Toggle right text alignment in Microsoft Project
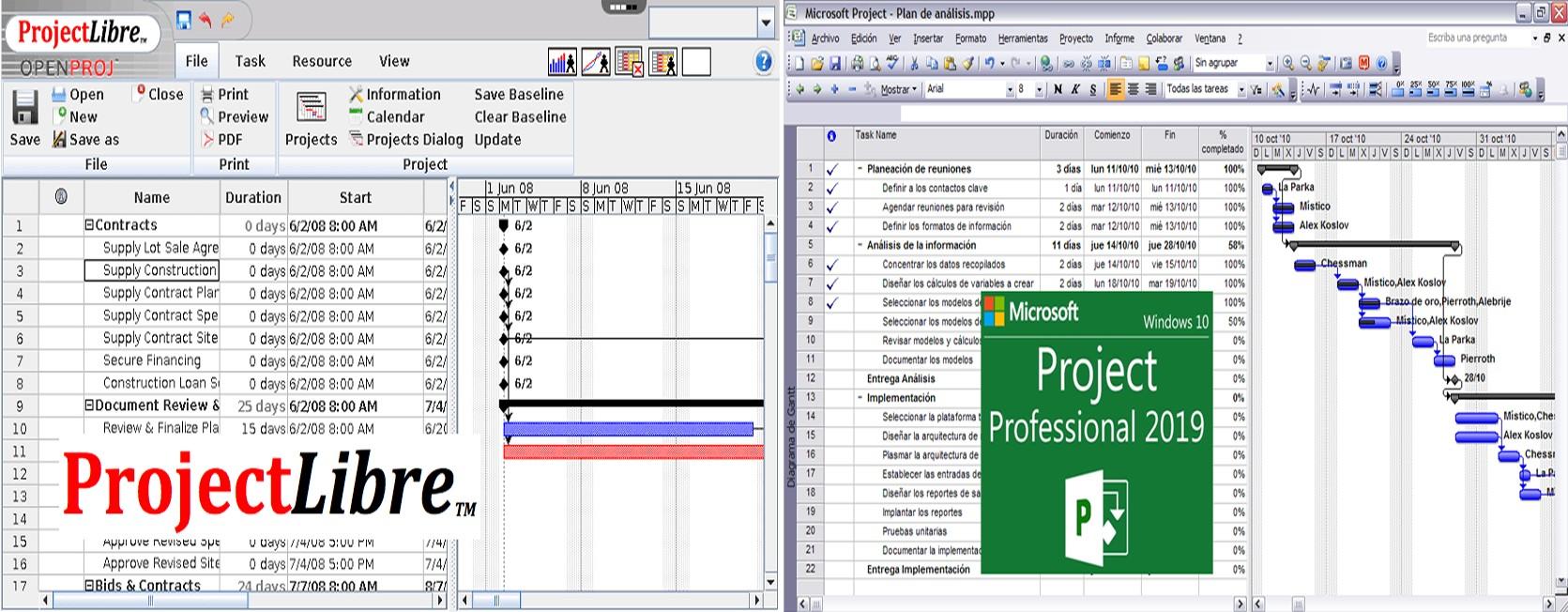 [x=1150, y=89]
